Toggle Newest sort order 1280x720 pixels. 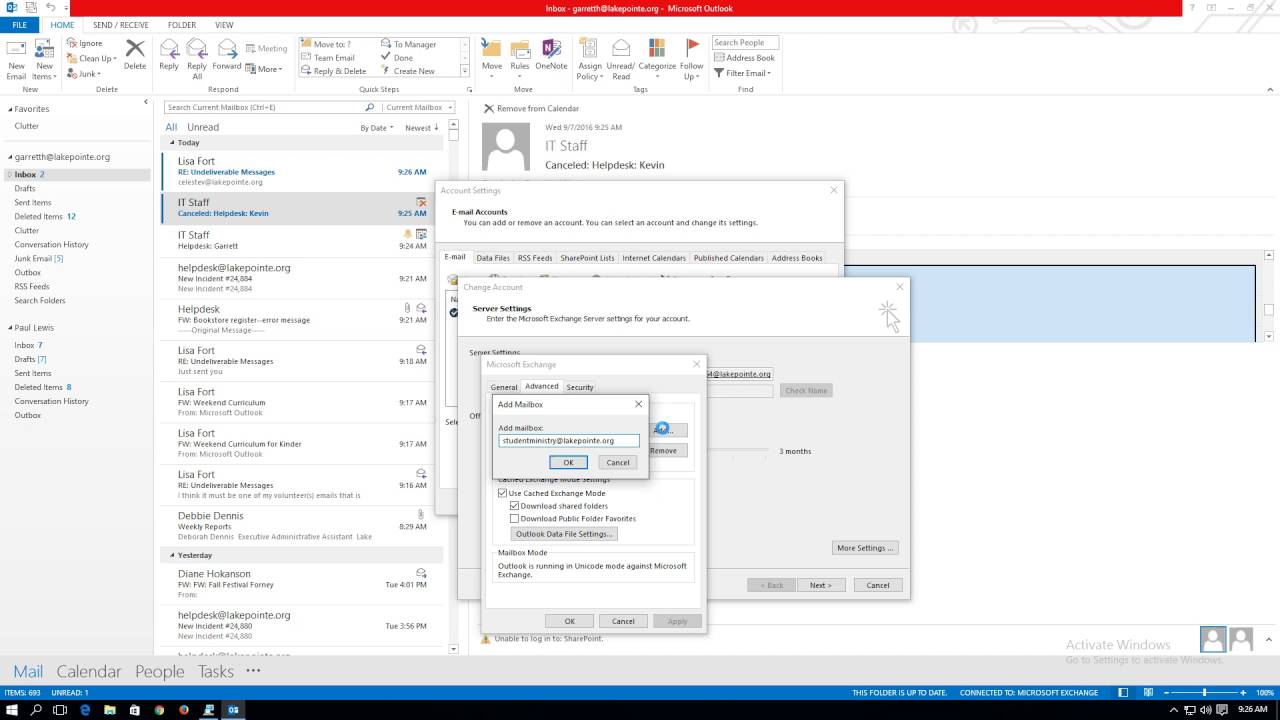click(422, 128)
